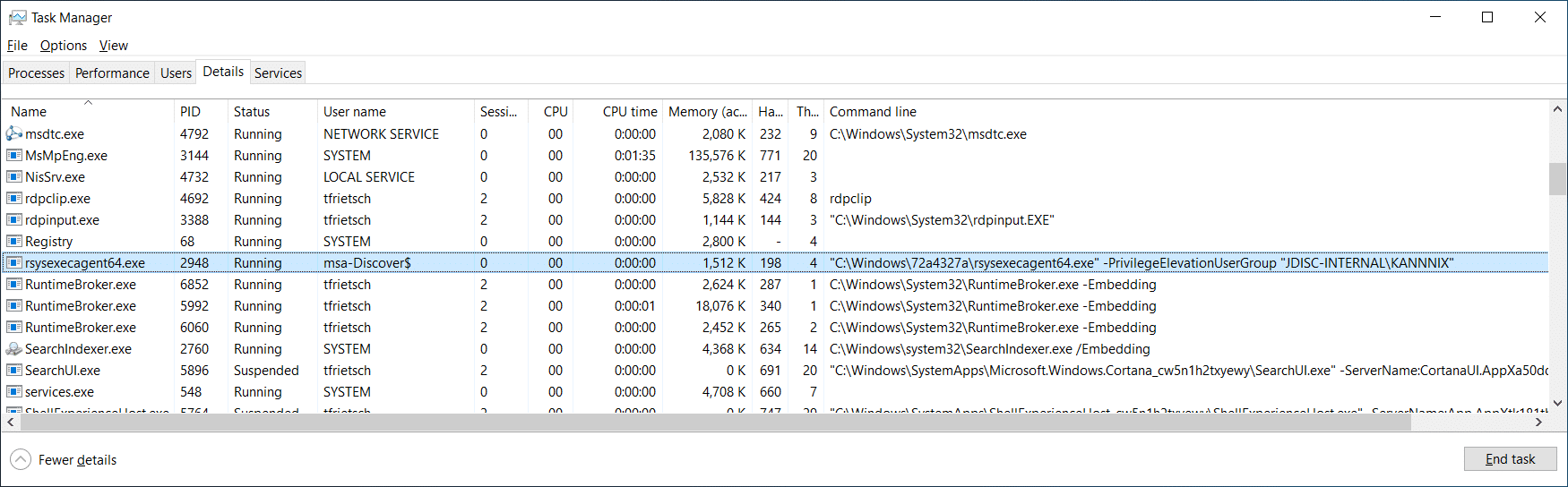This screenshot has height=487, width=1568.
Task: Select the rsysexecagent64.exe process icon
Action: coord(14,262)
